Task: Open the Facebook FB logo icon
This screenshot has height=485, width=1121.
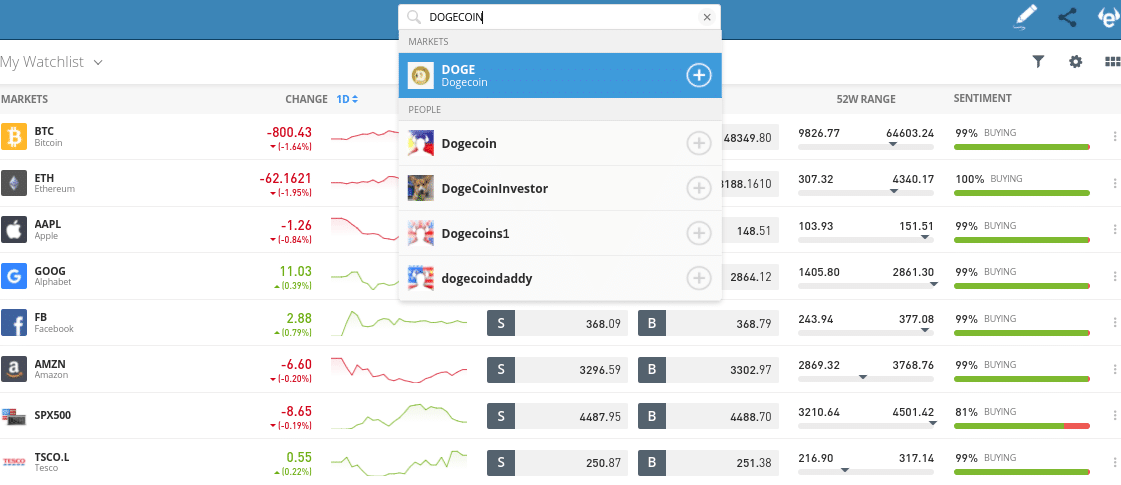Action: tap(14, 323)
